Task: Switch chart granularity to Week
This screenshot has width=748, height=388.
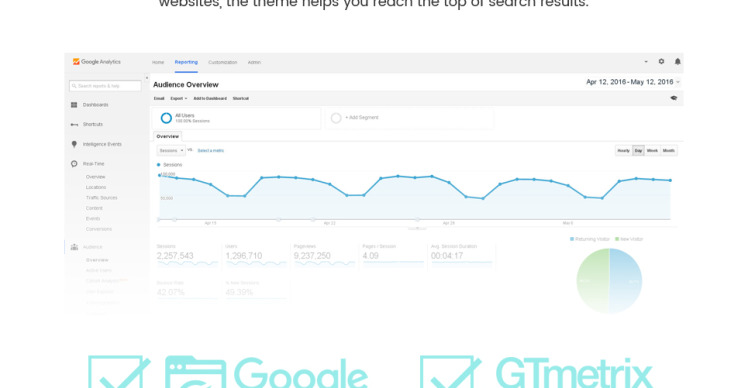Action: pos(652,151)
